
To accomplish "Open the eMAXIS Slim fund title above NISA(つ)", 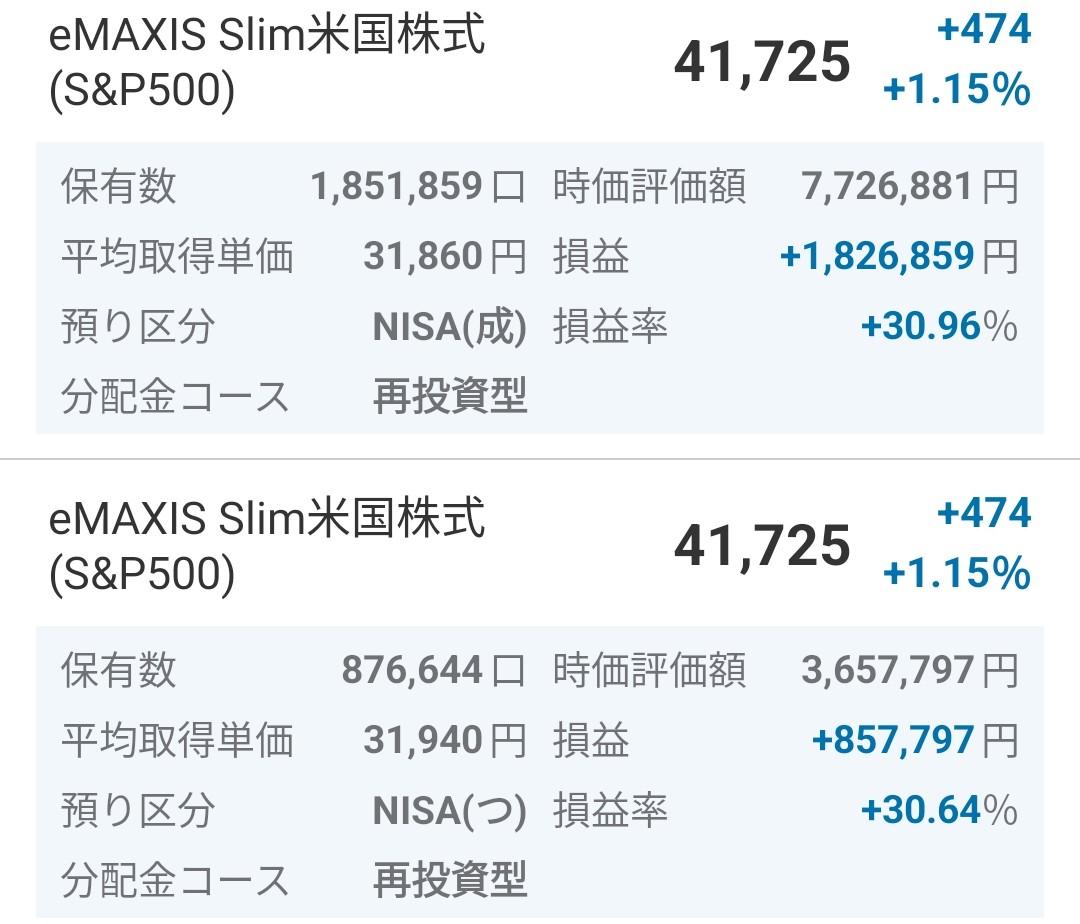I will (267, 546).
